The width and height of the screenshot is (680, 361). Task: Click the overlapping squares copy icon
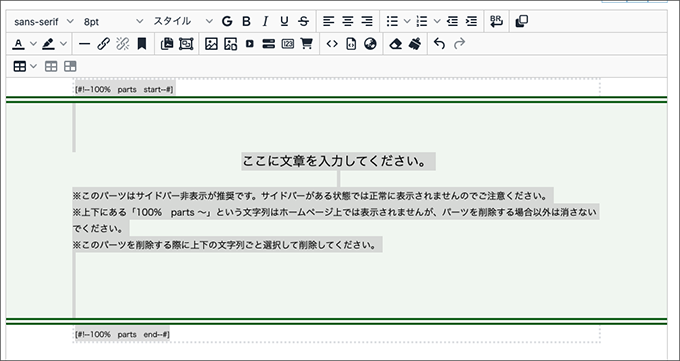point(522,21)
